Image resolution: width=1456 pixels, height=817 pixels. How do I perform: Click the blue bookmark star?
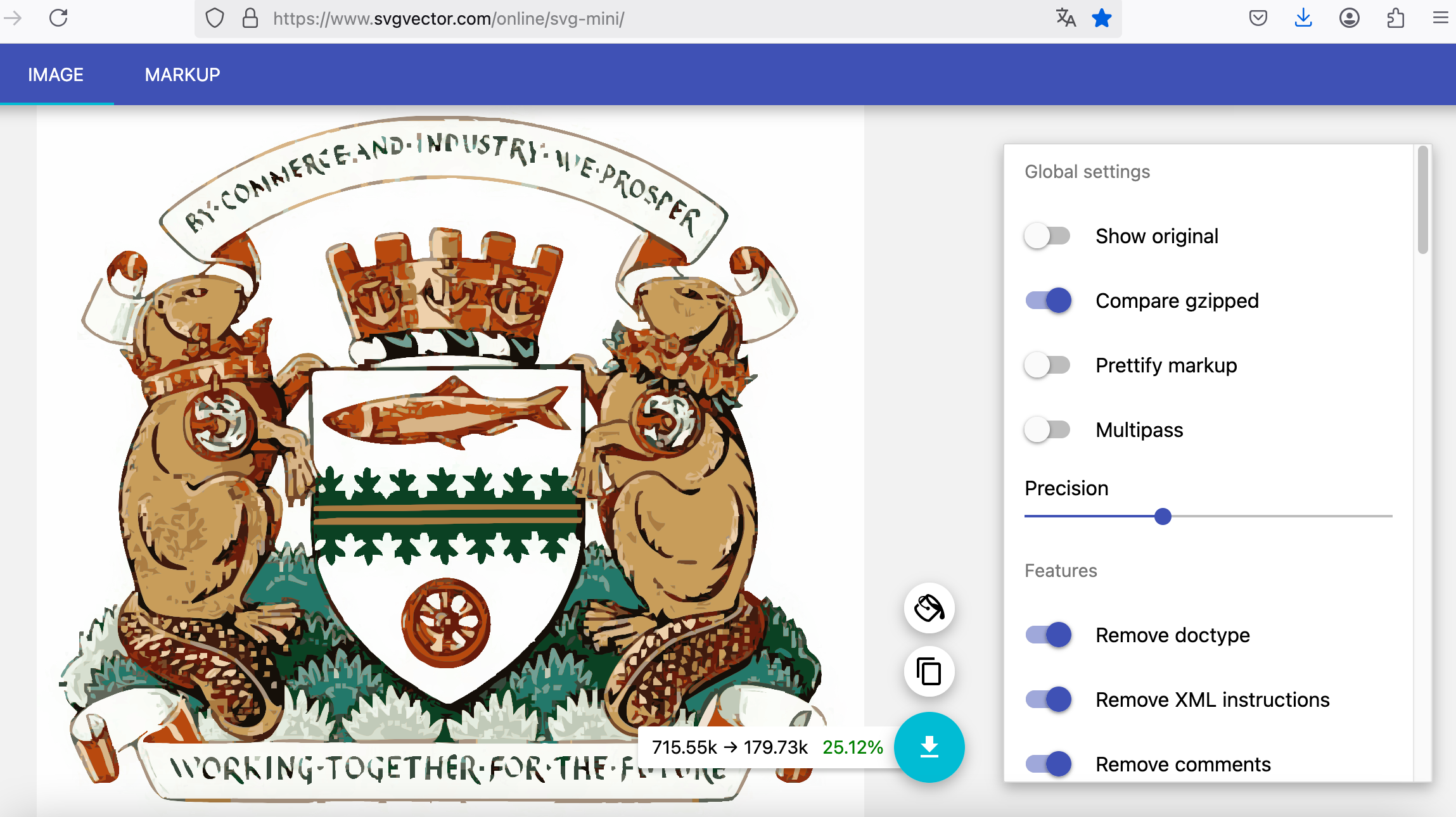pyautogui.click(x=1102, y=18)
